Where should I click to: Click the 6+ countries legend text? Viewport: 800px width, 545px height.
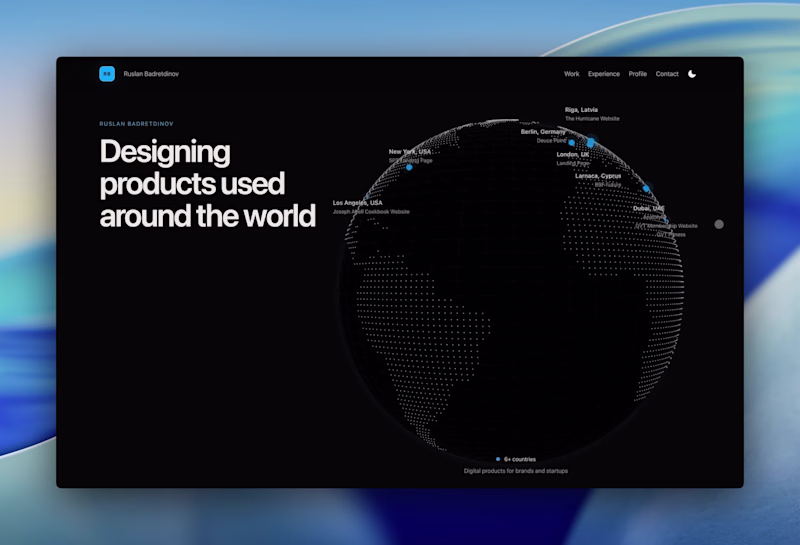click(x=520, y=459)
